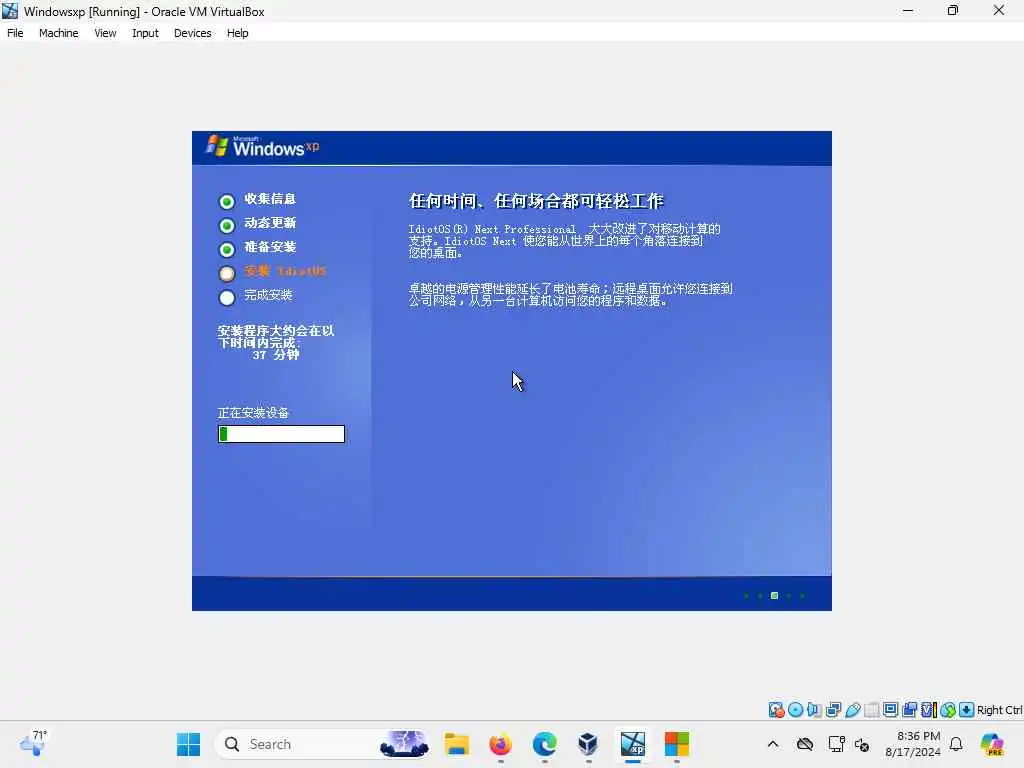Click the display monitor status icon

[890, 710]
